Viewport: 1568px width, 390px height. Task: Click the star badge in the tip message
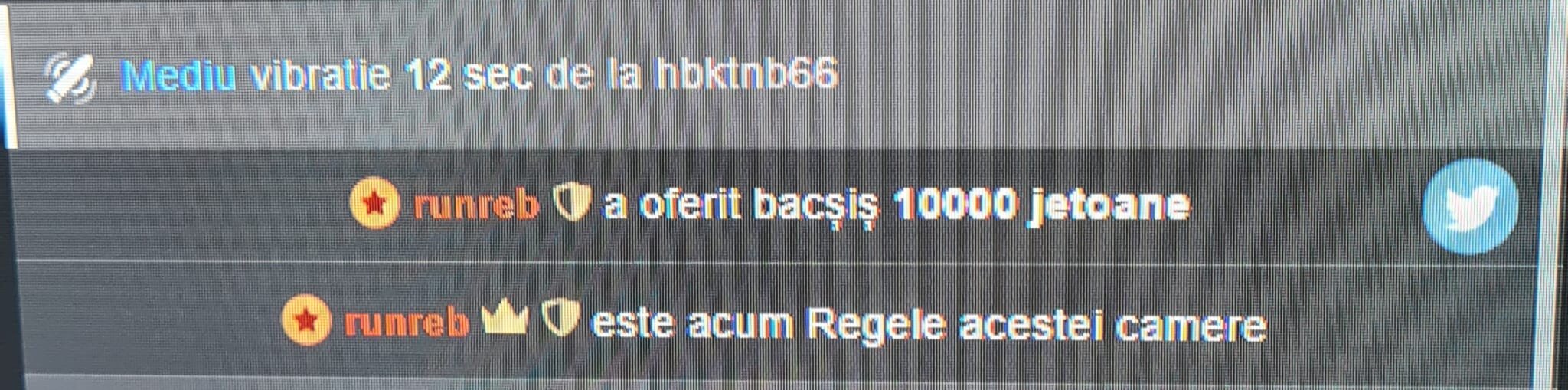(x=374, y=204)
